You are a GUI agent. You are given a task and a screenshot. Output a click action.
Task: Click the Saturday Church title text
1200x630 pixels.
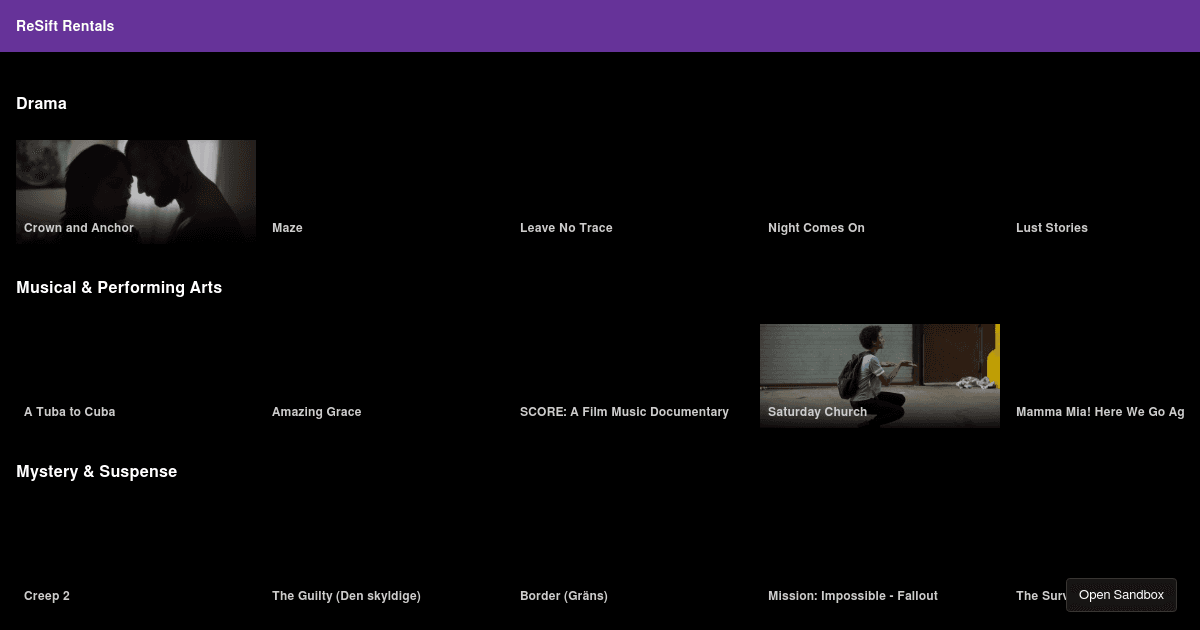pyautogui.click(x=817, y=411)
